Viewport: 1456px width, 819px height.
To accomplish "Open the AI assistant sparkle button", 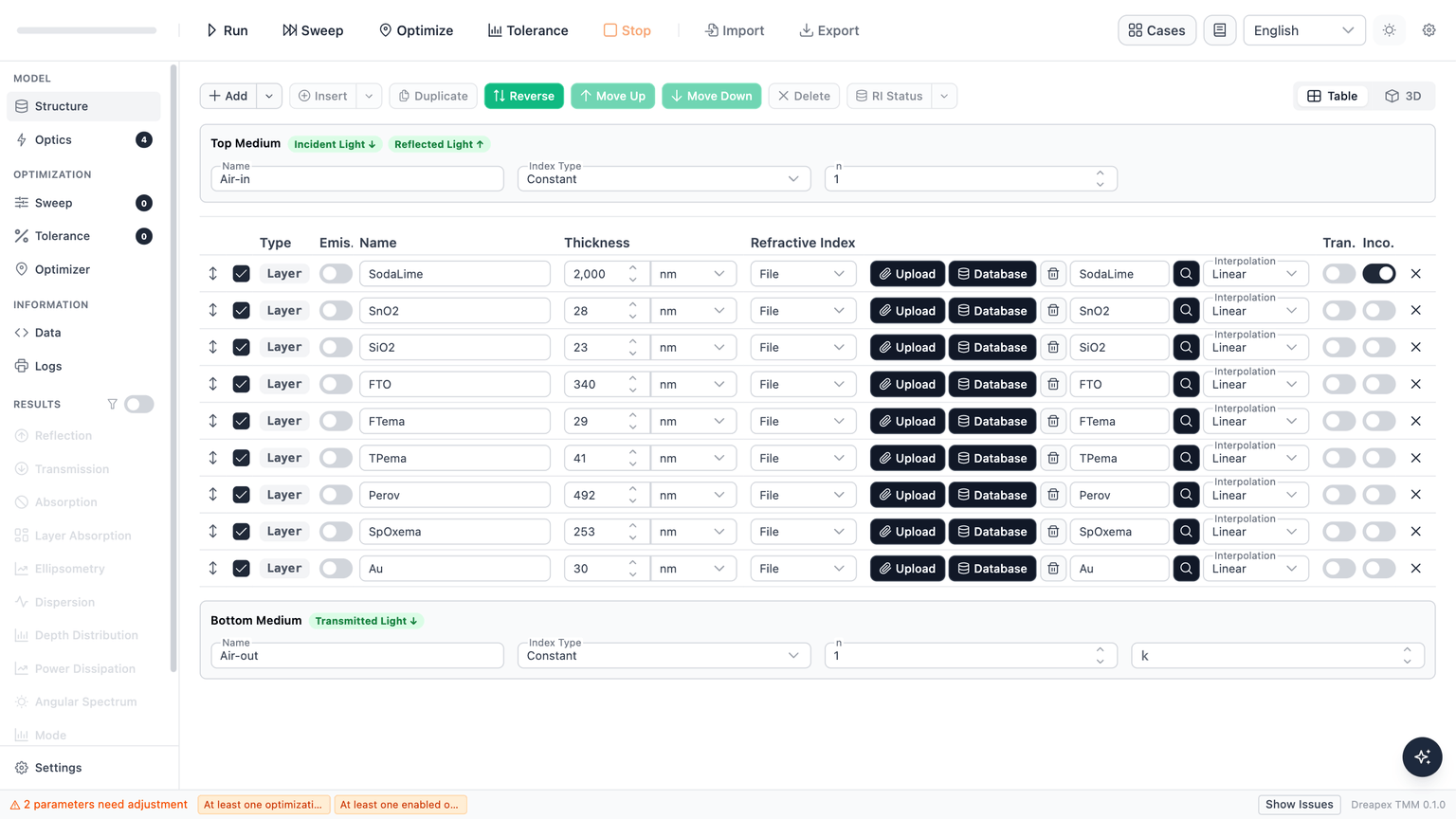I will [x=1422, y=756].
